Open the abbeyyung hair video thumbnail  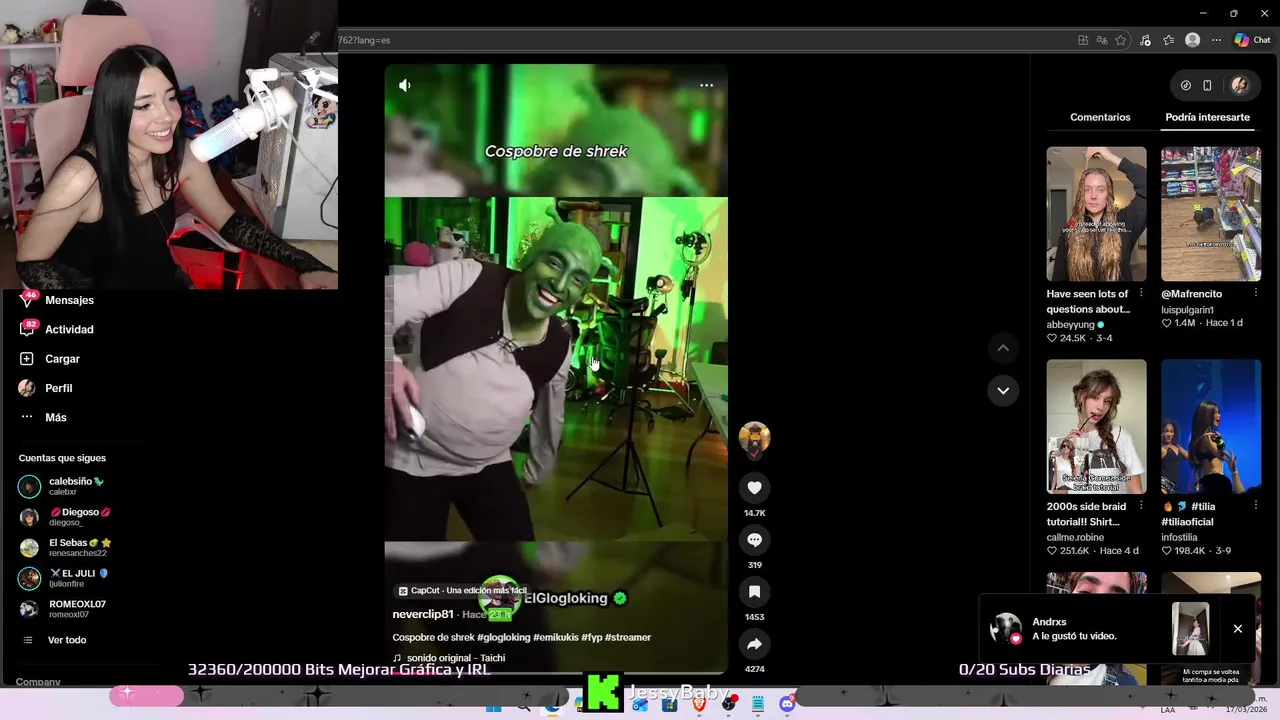(1096, 214)
